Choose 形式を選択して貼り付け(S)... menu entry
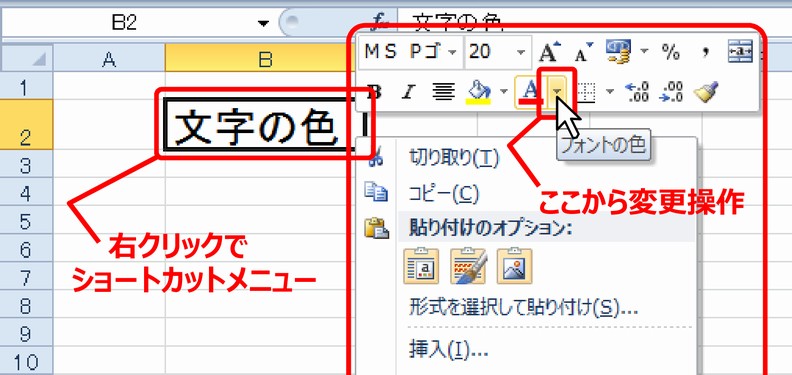 pyautogui.click(x=524, y=306)
